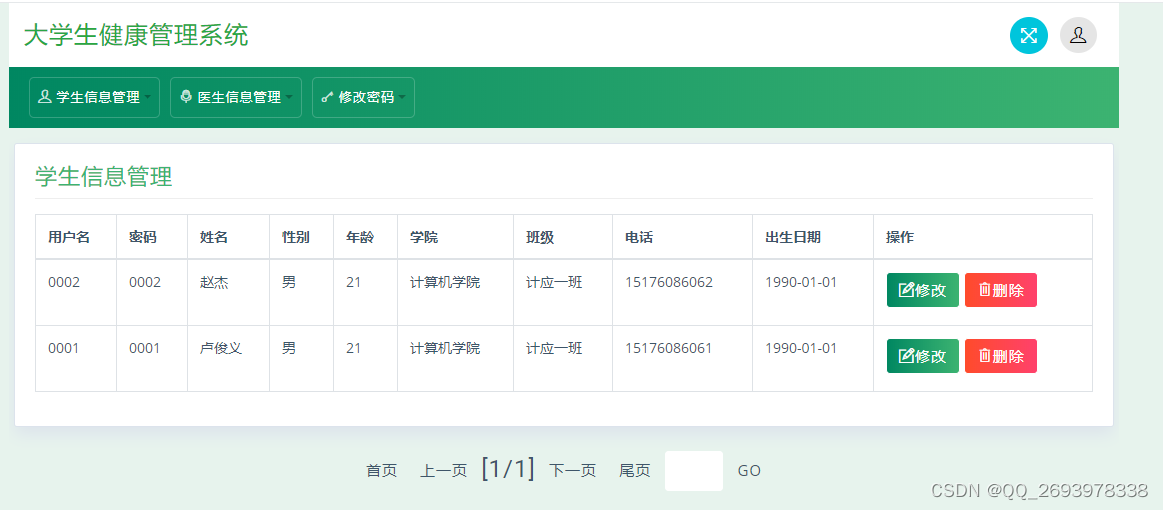Image resolution: width=1163 pixels, height=510 pixels.
Task: Click 删除 button for student 卢俊义
Action: tap(1001, 356)
